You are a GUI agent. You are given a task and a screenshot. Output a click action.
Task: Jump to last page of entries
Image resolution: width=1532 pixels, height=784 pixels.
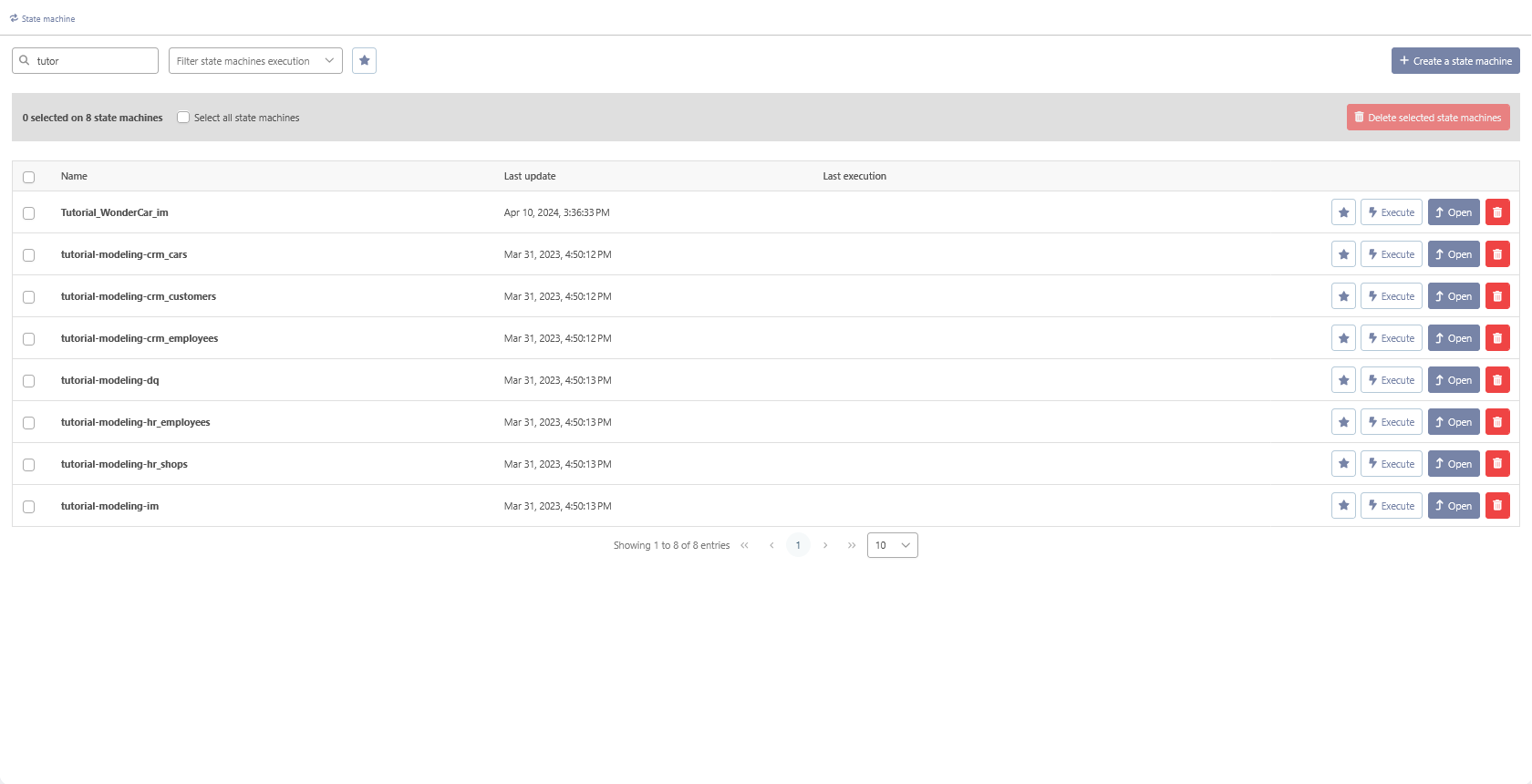[852, 545]
